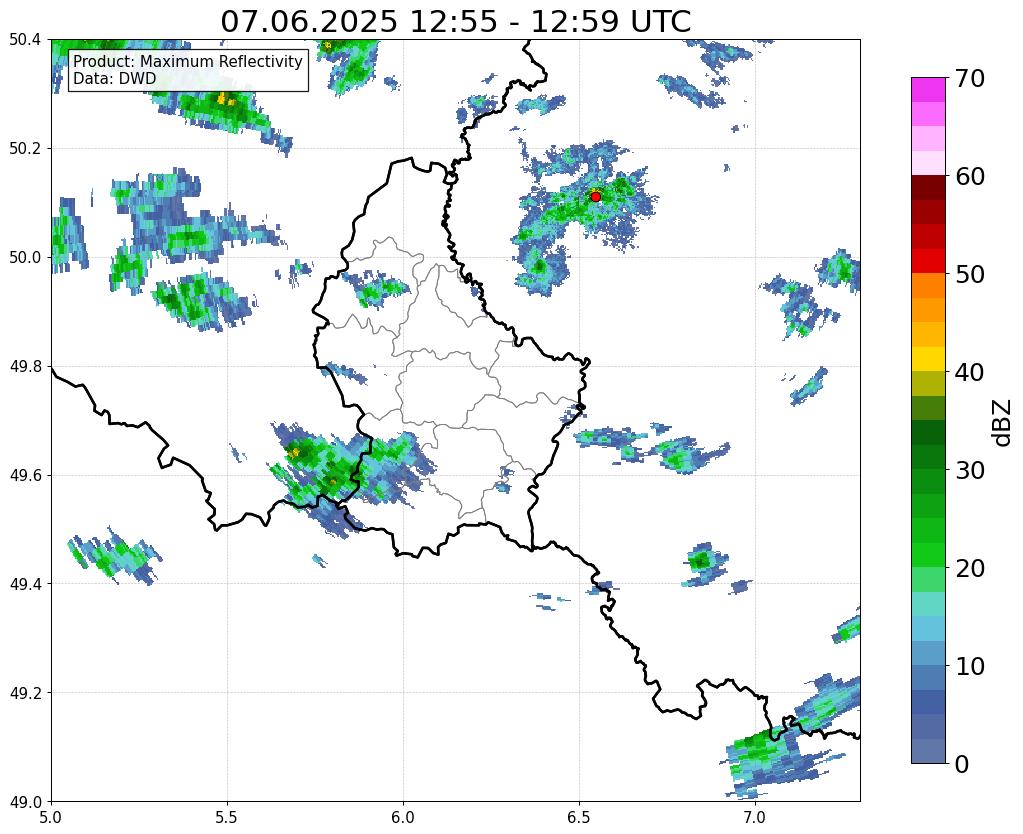
Task: Click the longitude axis label '5.5'
Action: [227, 817]
